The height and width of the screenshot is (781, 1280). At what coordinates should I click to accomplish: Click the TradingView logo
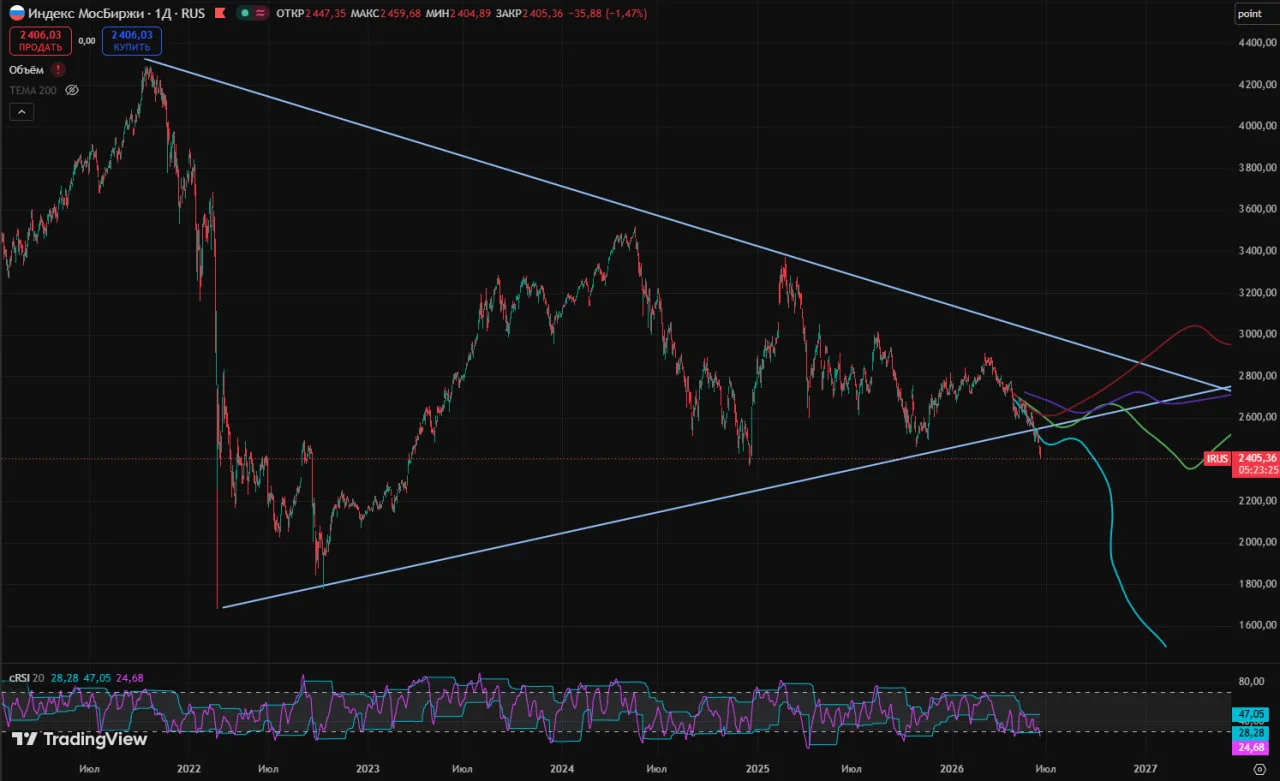(80, 739)
